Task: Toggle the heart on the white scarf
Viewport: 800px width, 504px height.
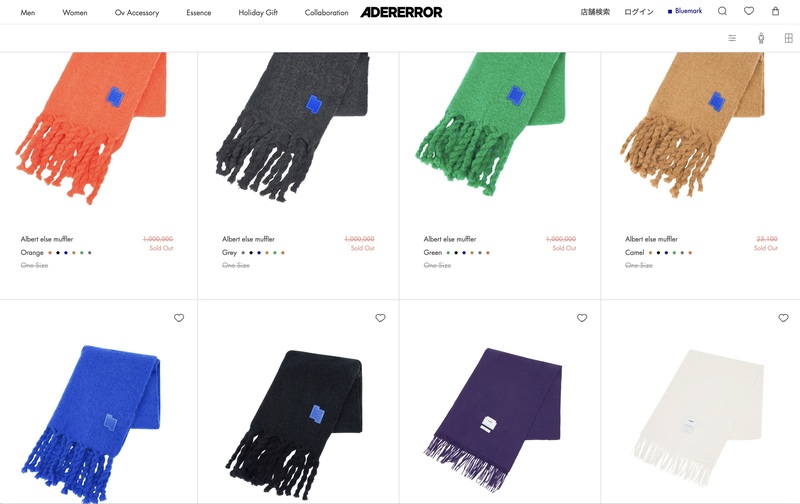Action: [783, 318]
